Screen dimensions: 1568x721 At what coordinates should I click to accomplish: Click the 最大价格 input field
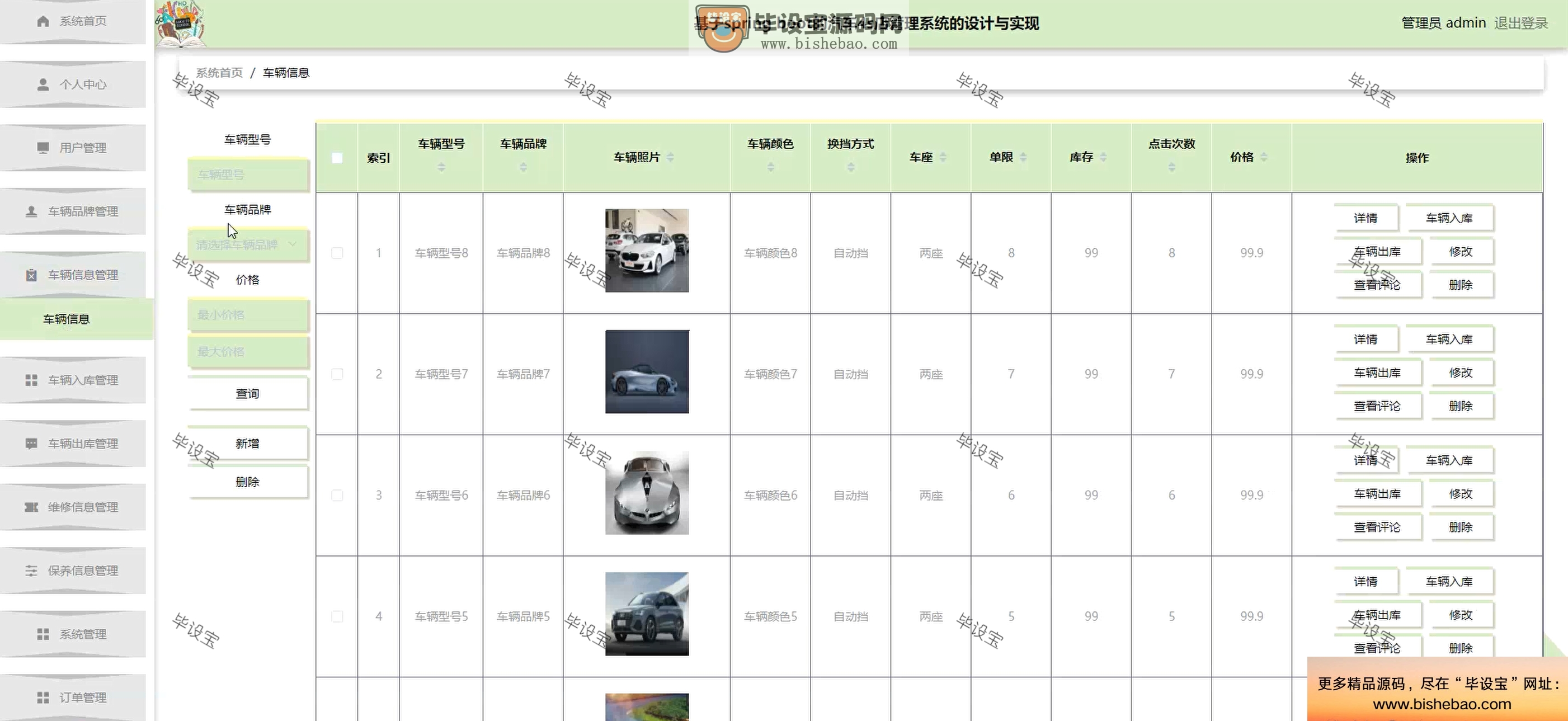tap(248, 352)
